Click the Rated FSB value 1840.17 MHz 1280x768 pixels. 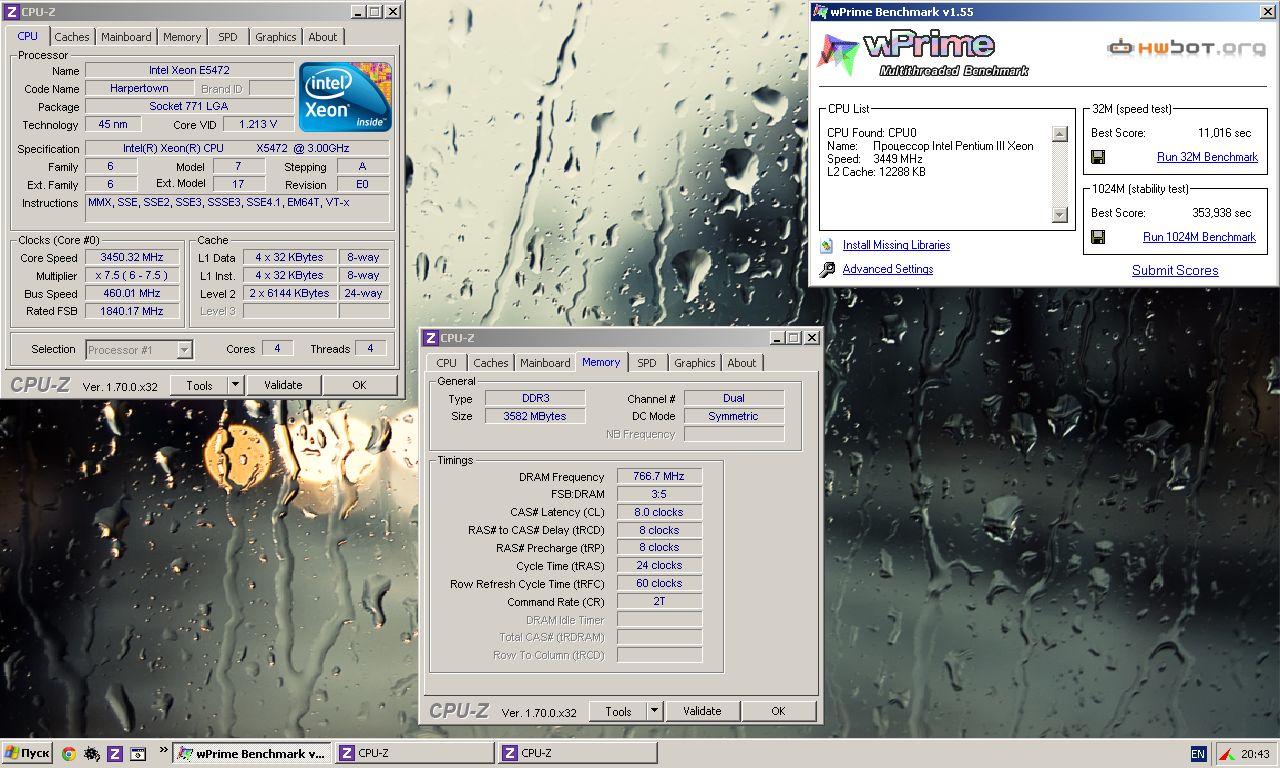(131, 311)
